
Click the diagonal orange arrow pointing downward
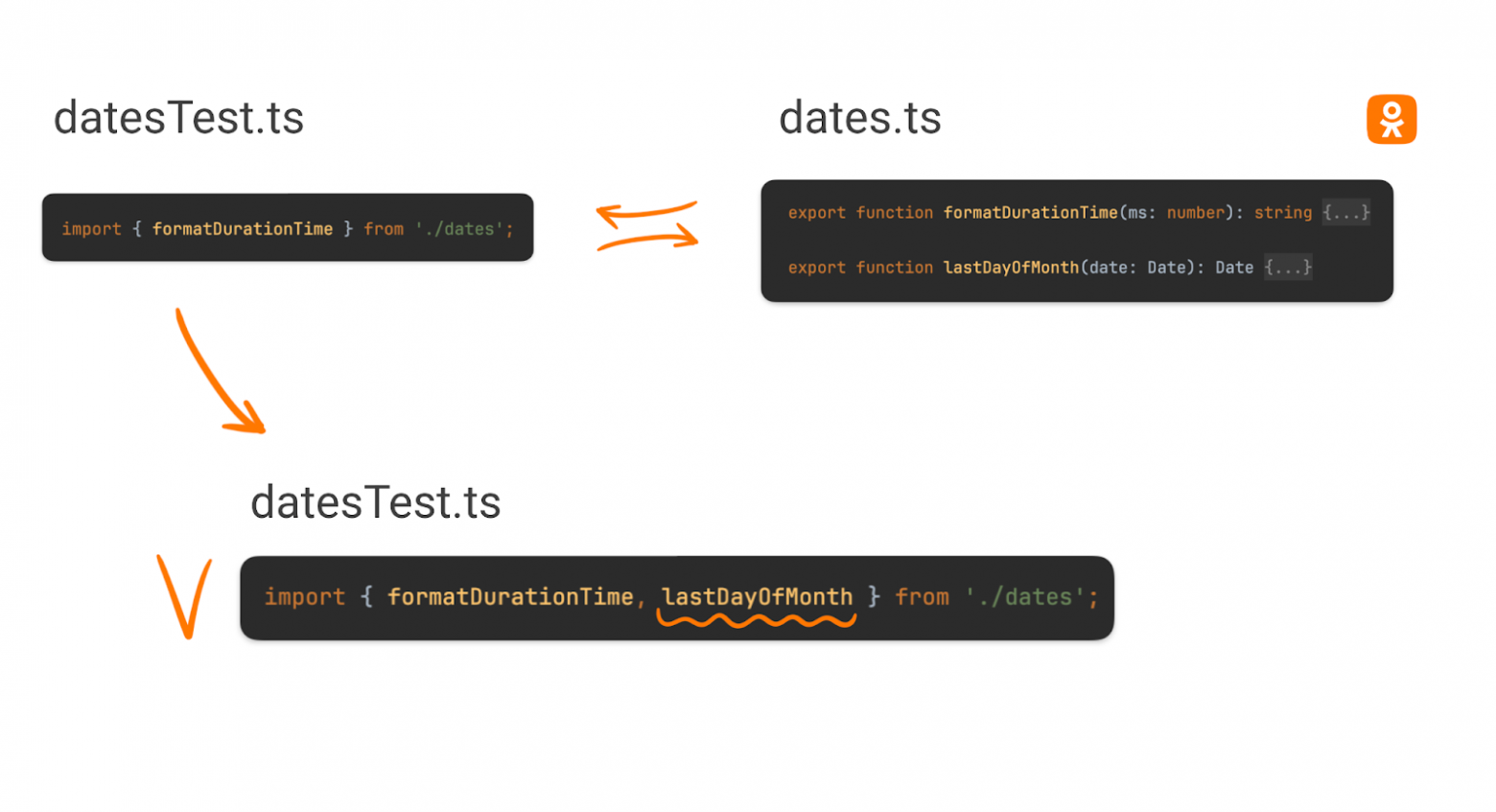coord(219,372)
